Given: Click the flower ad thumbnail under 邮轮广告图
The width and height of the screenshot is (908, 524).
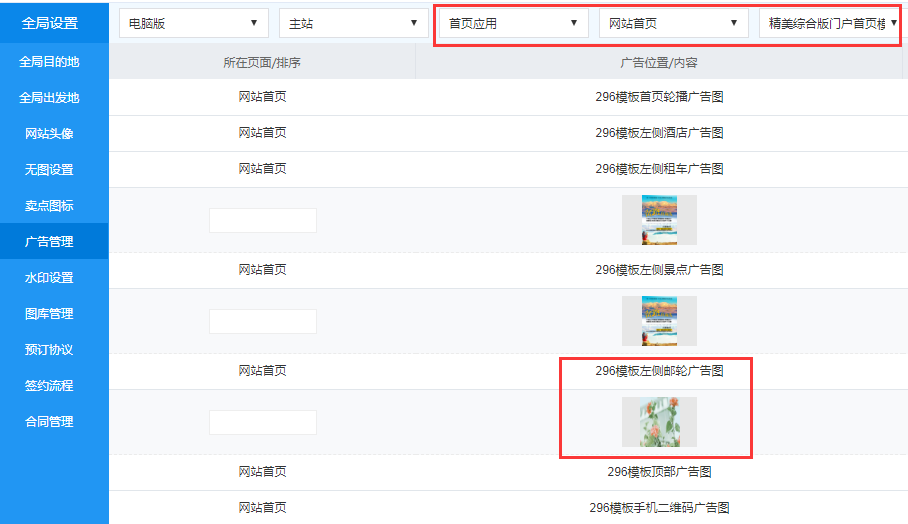Looking at the screenshot, I should click(659, 422).
